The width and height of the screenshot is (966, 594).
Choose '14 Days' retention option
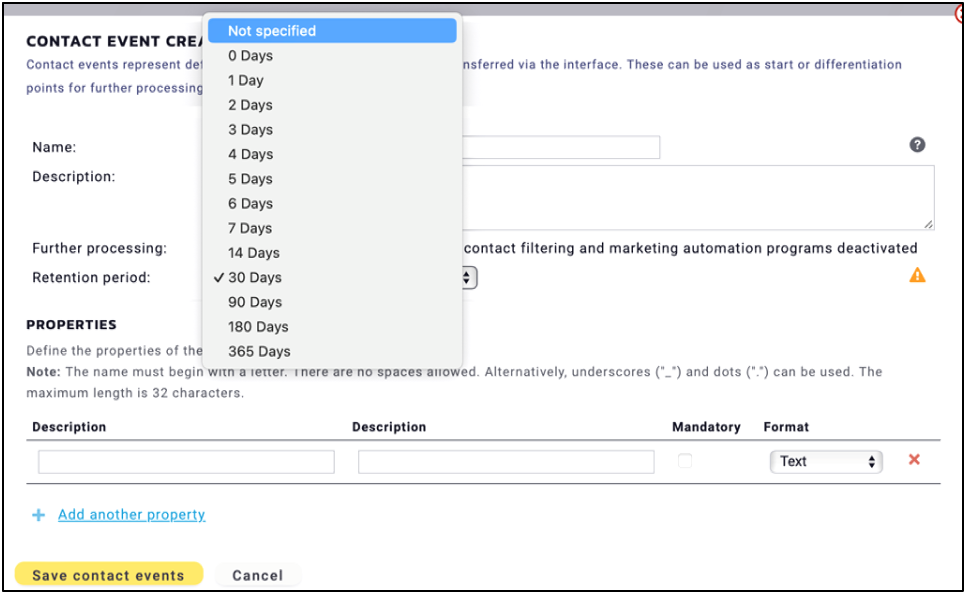coord(332,253)
